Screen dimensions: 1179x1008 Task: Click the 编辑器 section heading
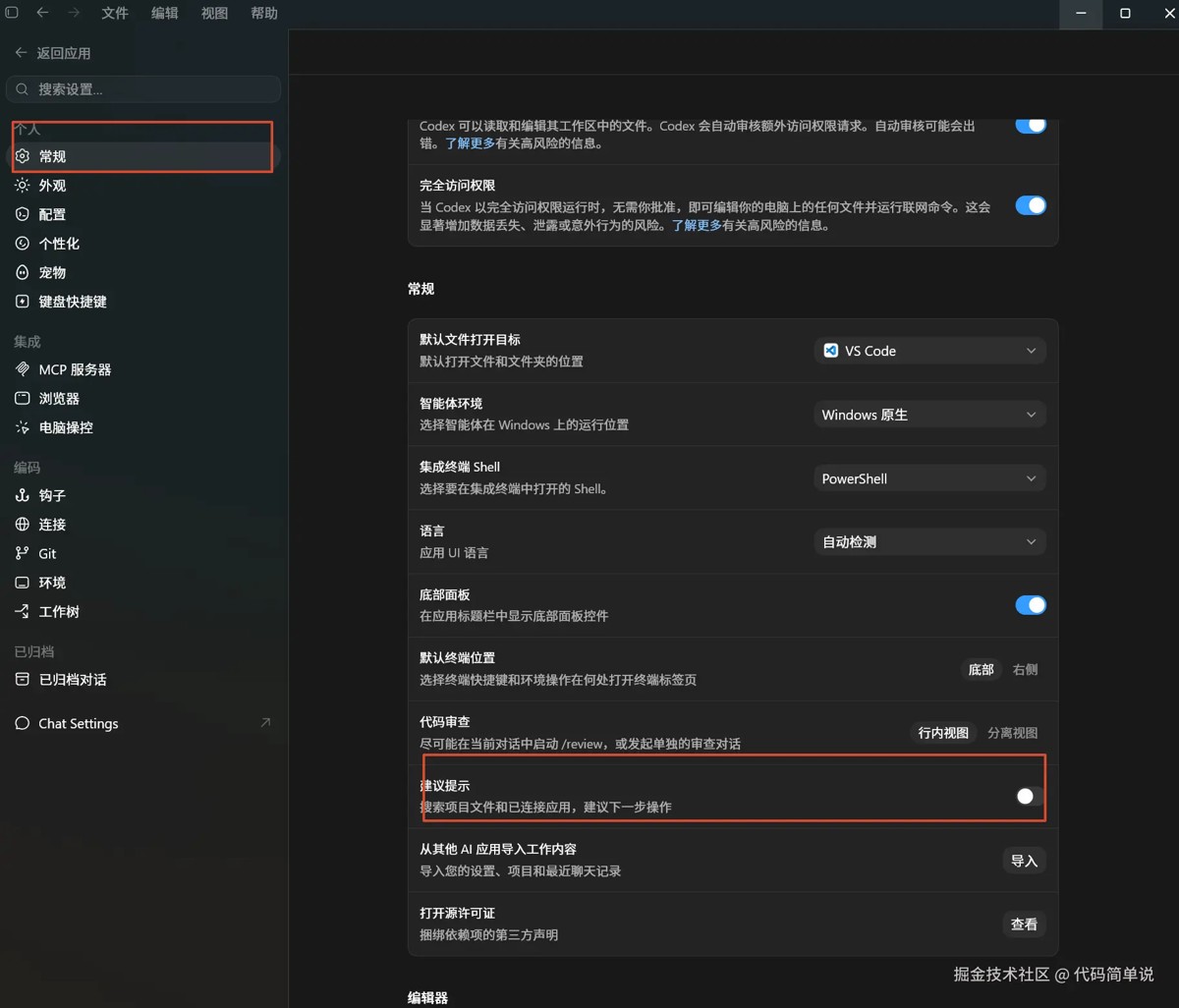(x=427, y=997)
